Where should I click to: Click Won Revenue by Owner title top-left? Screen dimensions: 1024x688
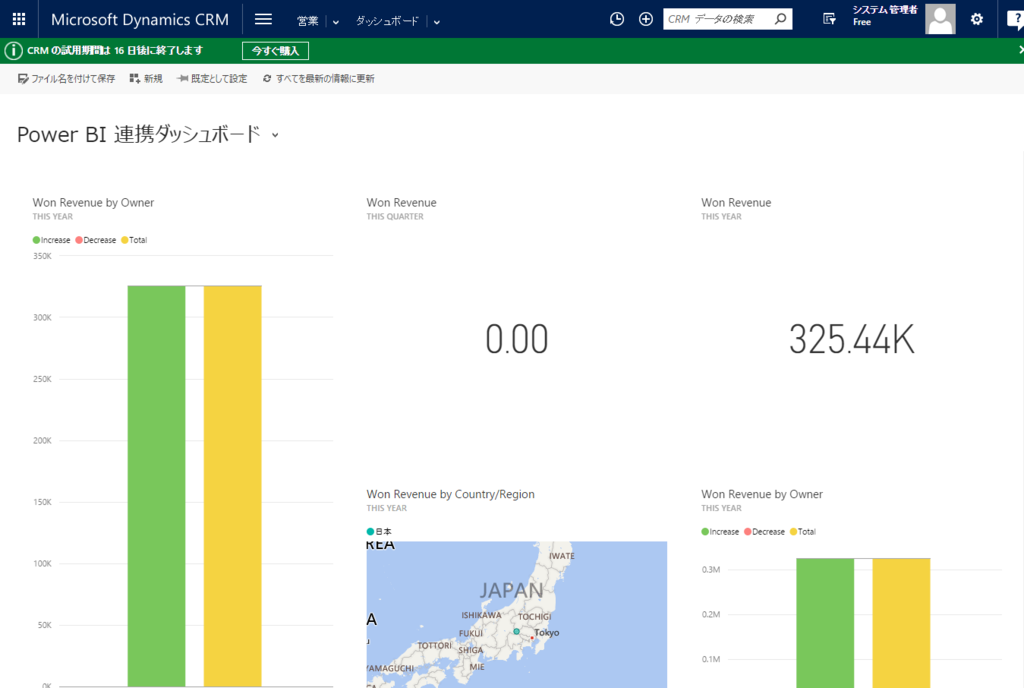(93, 202)
